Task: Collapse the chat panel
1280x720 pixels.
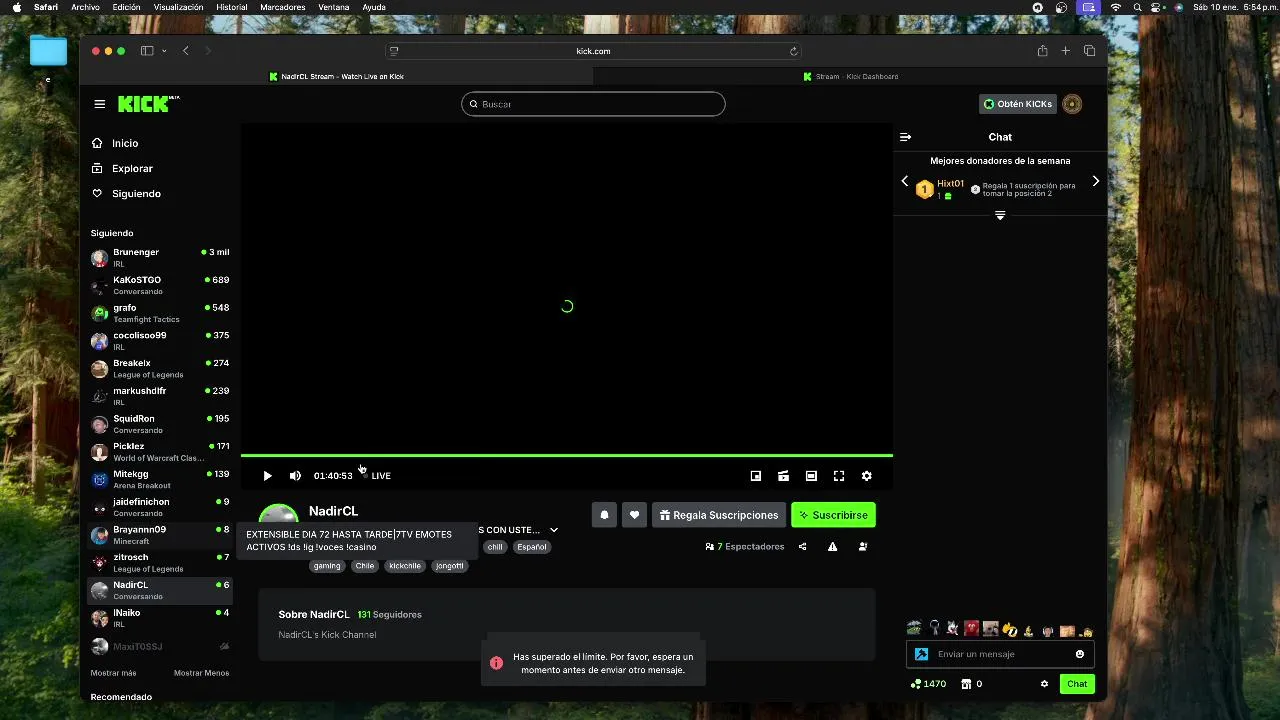Action: (905, 137)
